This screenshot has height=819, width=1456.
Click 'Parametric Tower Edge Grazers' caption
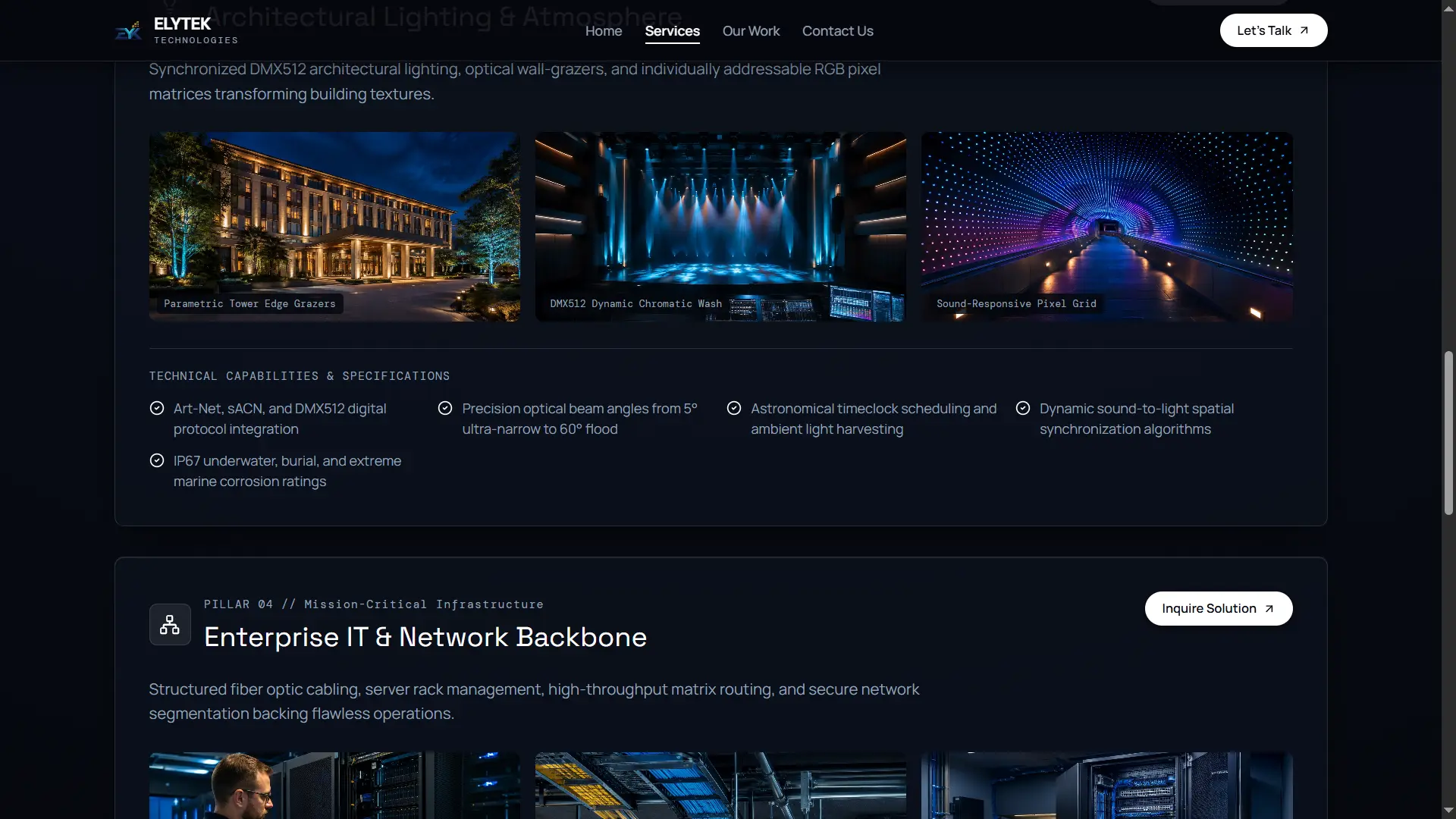pos(249,303)
